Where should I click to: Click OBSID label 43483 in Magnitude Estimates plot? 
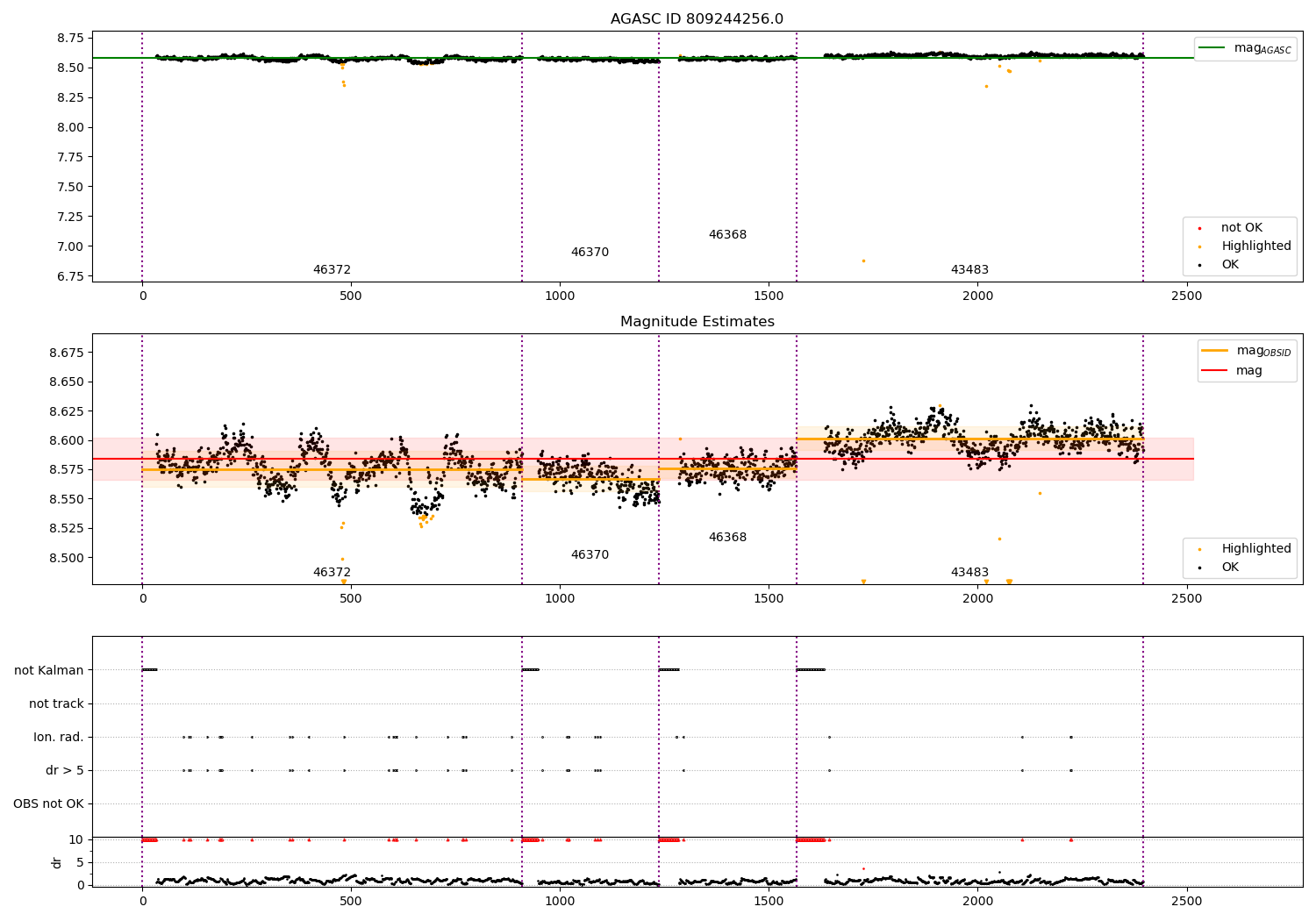[x=969, y=573]
